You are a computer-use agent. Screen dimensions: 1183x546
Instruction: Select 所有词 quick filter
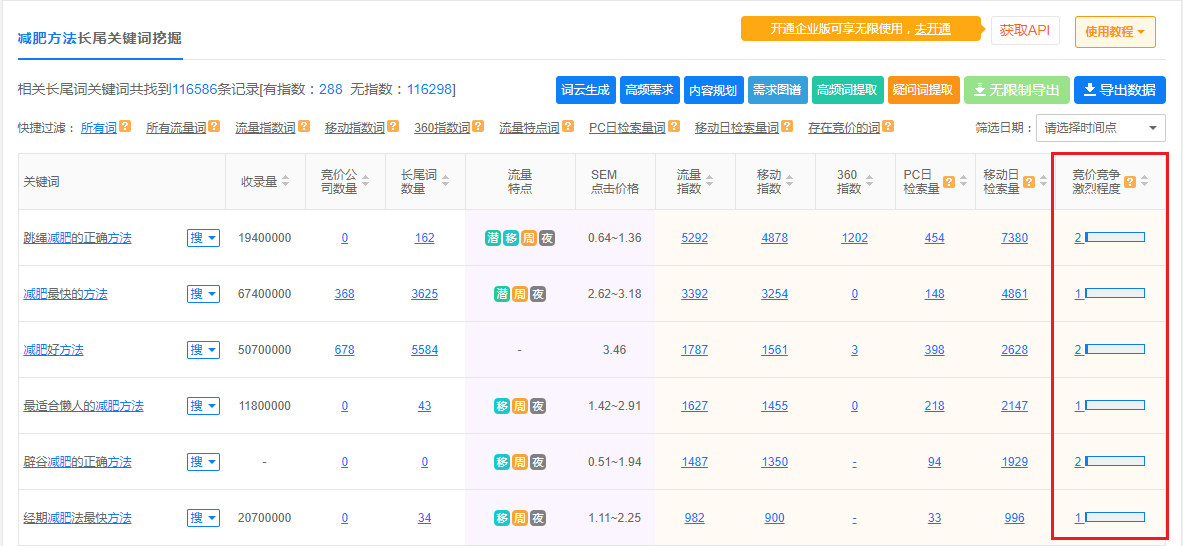coord(98,128)
